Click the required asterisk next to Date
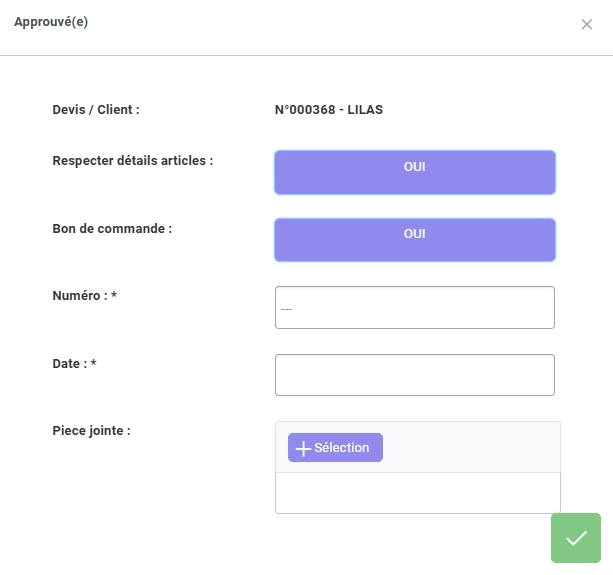The width and height of the screenshot is (613, 575). click(x=93, y=363)
